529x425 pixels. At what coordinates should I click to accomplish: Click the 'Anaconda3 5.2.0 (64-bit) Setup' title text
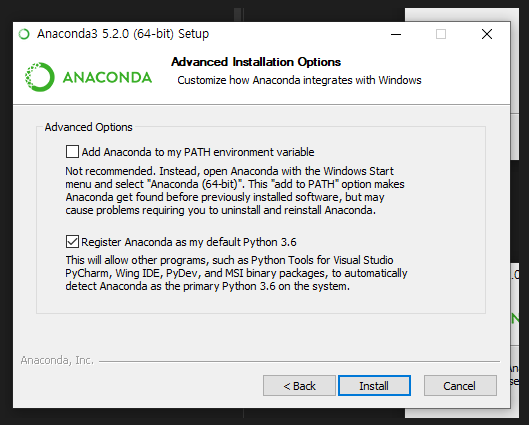pos(123,34)
